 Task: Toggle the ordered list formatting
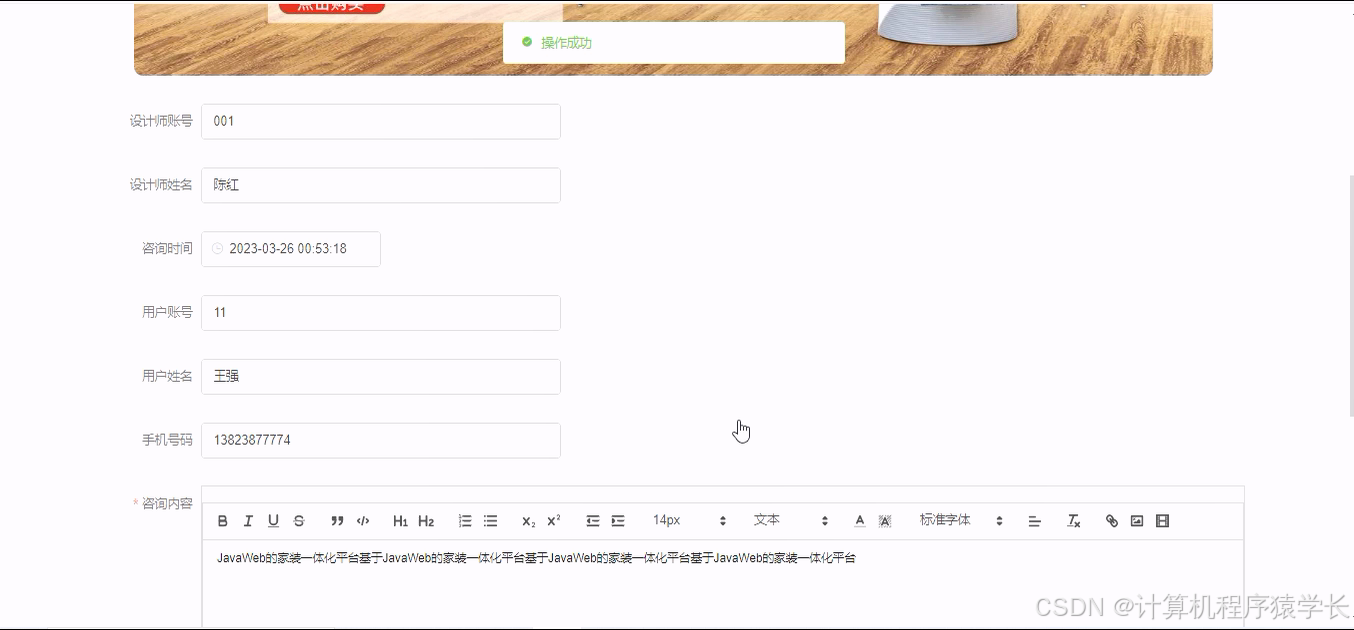[464, 520]
